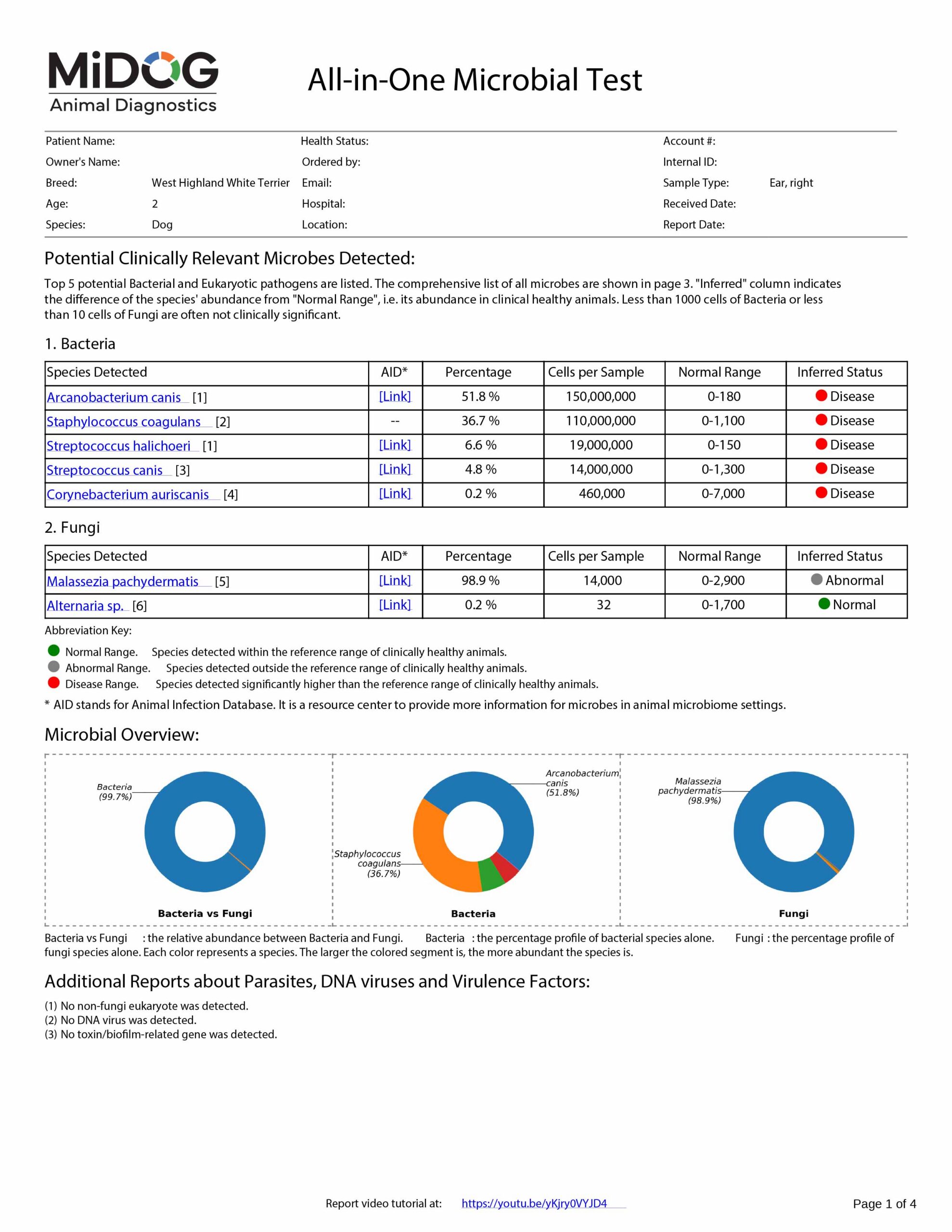Screen dimensions: 952x1232
Task: Click the 'Inferred Status' header in Bacteria table
Action: tap(840, 372)
